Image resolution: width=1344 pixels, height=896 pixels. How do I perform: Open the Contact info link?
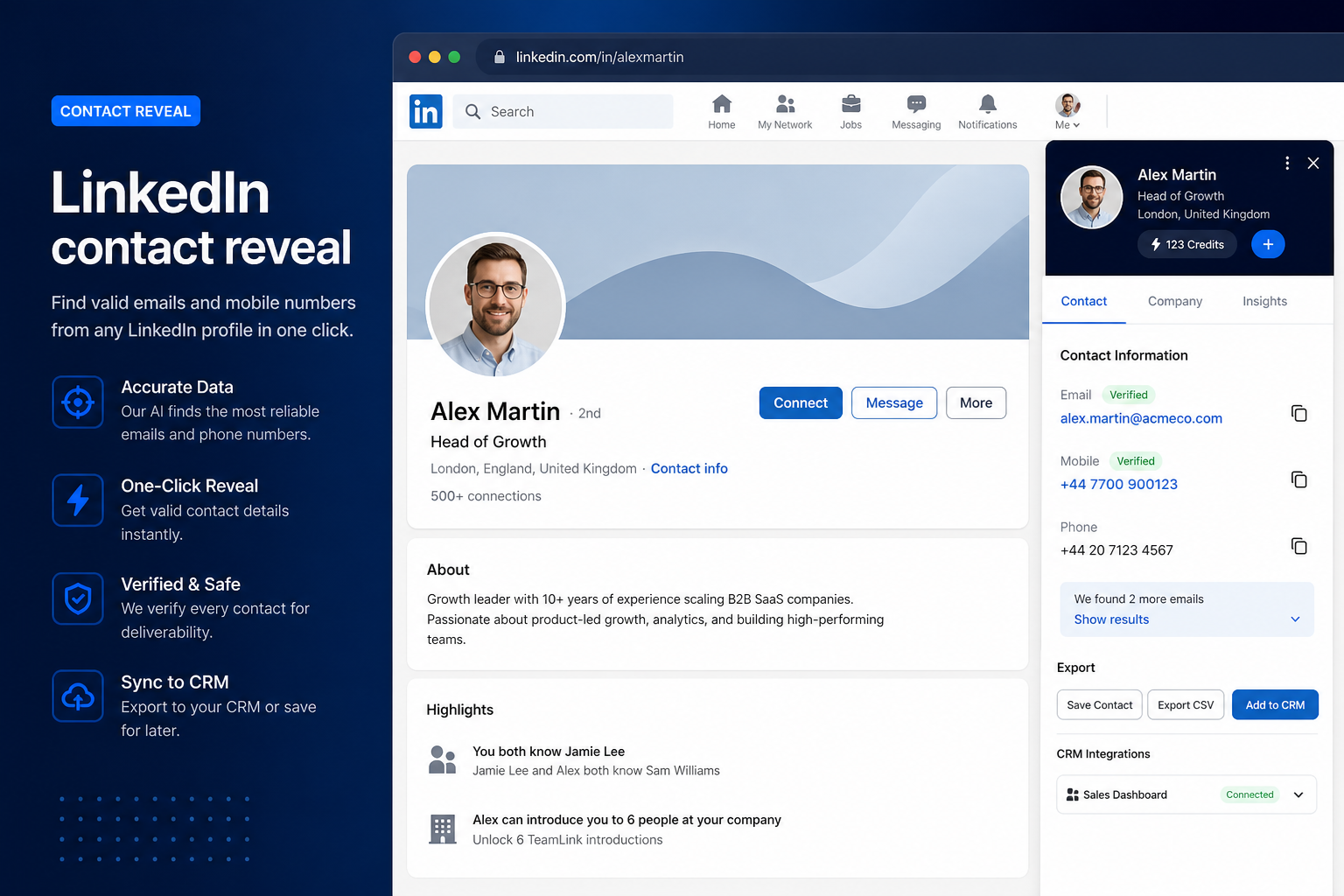coord(689,468)
